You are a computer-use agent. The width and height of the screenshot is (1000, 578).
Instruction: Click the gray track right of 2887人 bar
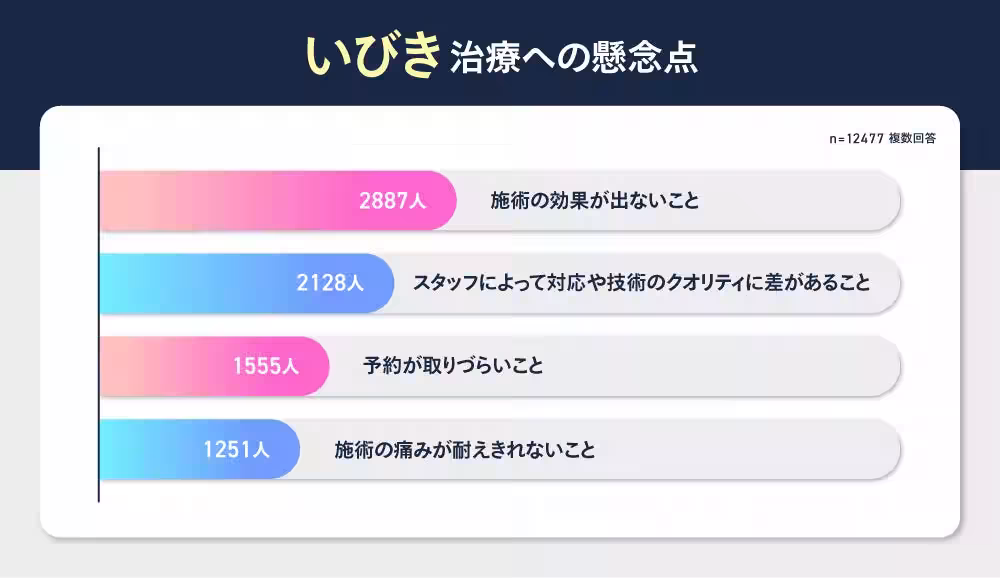(800, 201)
